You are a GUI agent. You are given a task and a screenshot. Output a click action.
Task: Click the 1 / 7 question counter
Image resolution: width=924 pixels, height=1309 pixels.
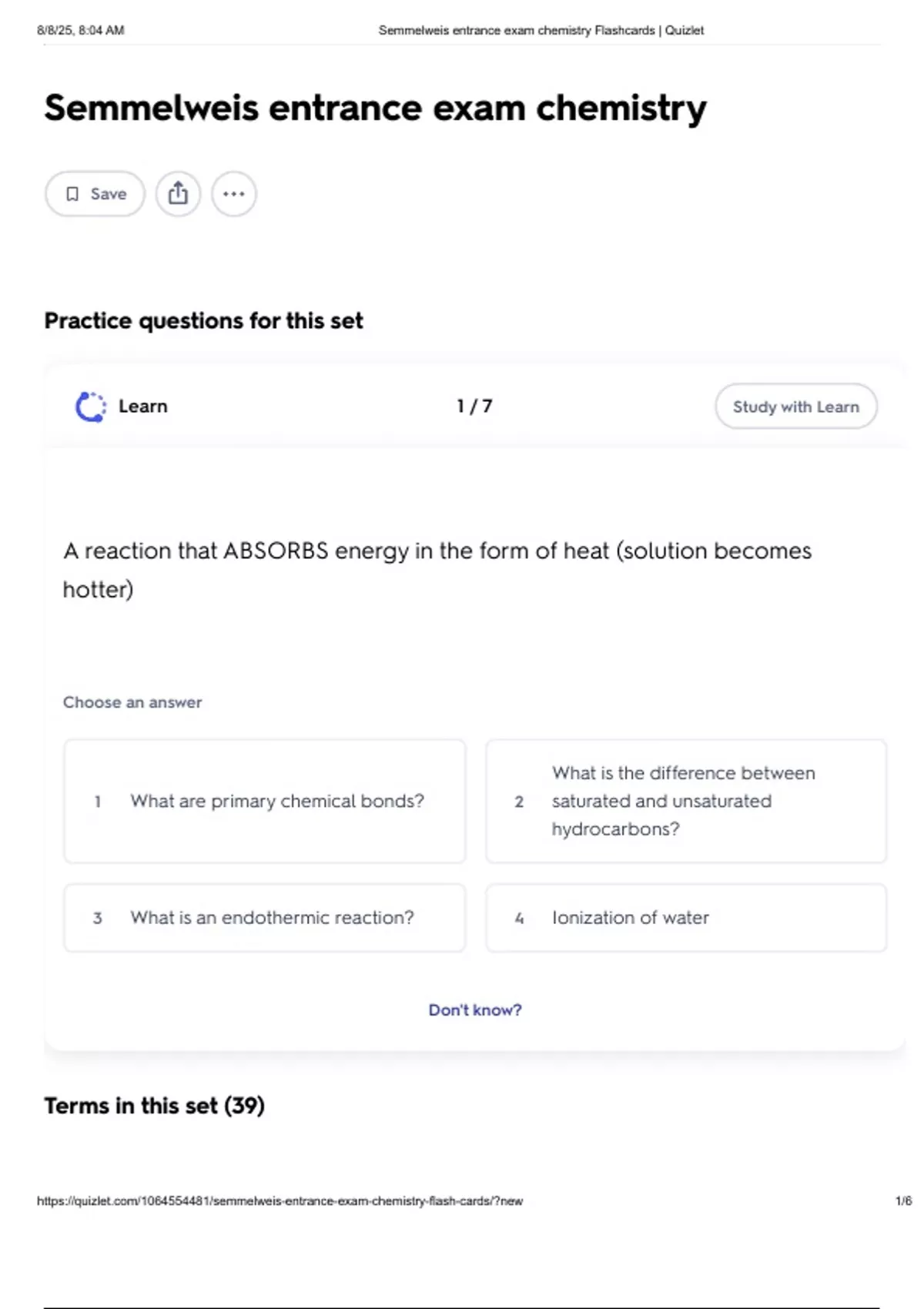474,407
